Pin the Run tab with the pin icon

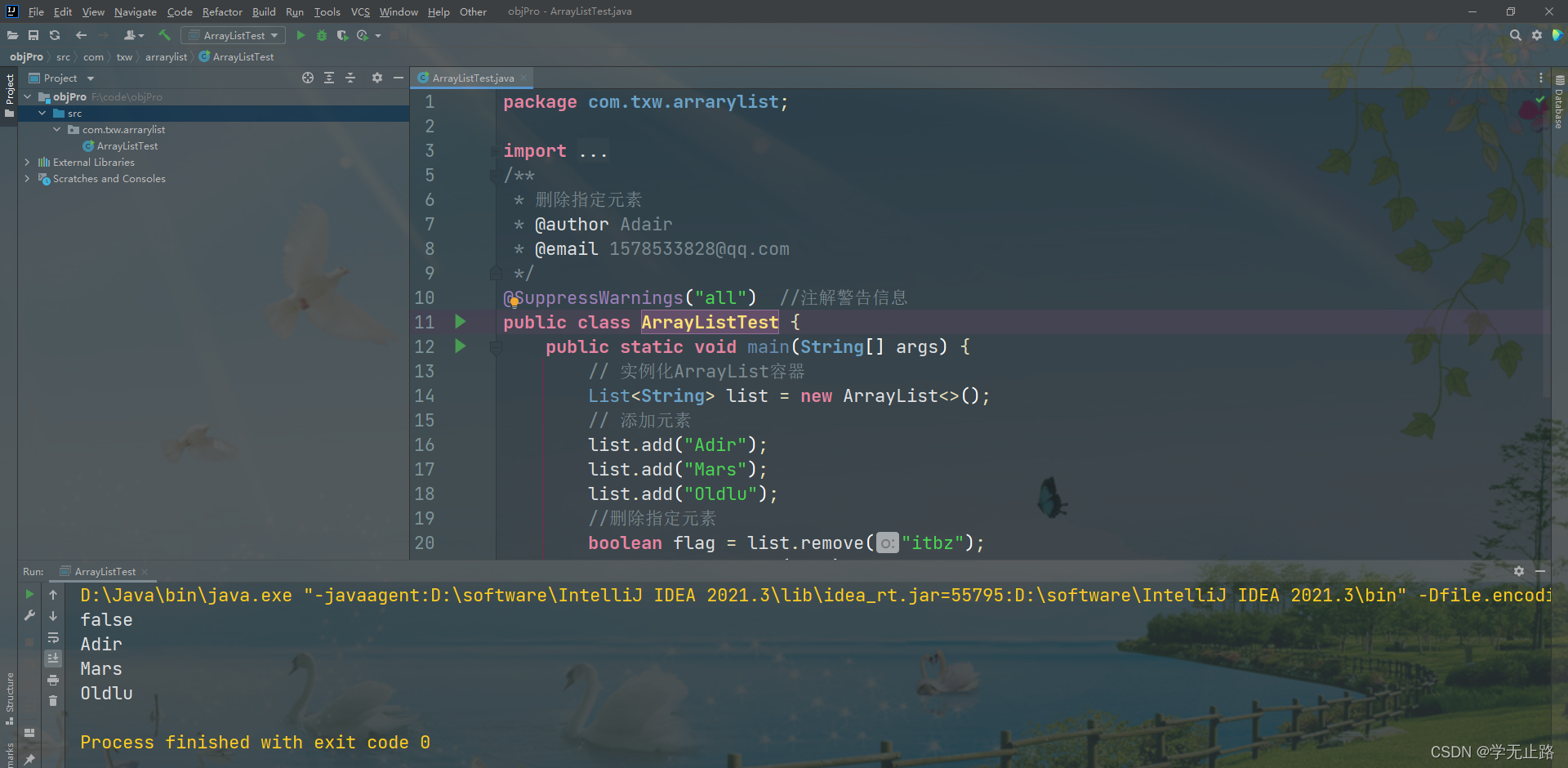coord(29,759)
